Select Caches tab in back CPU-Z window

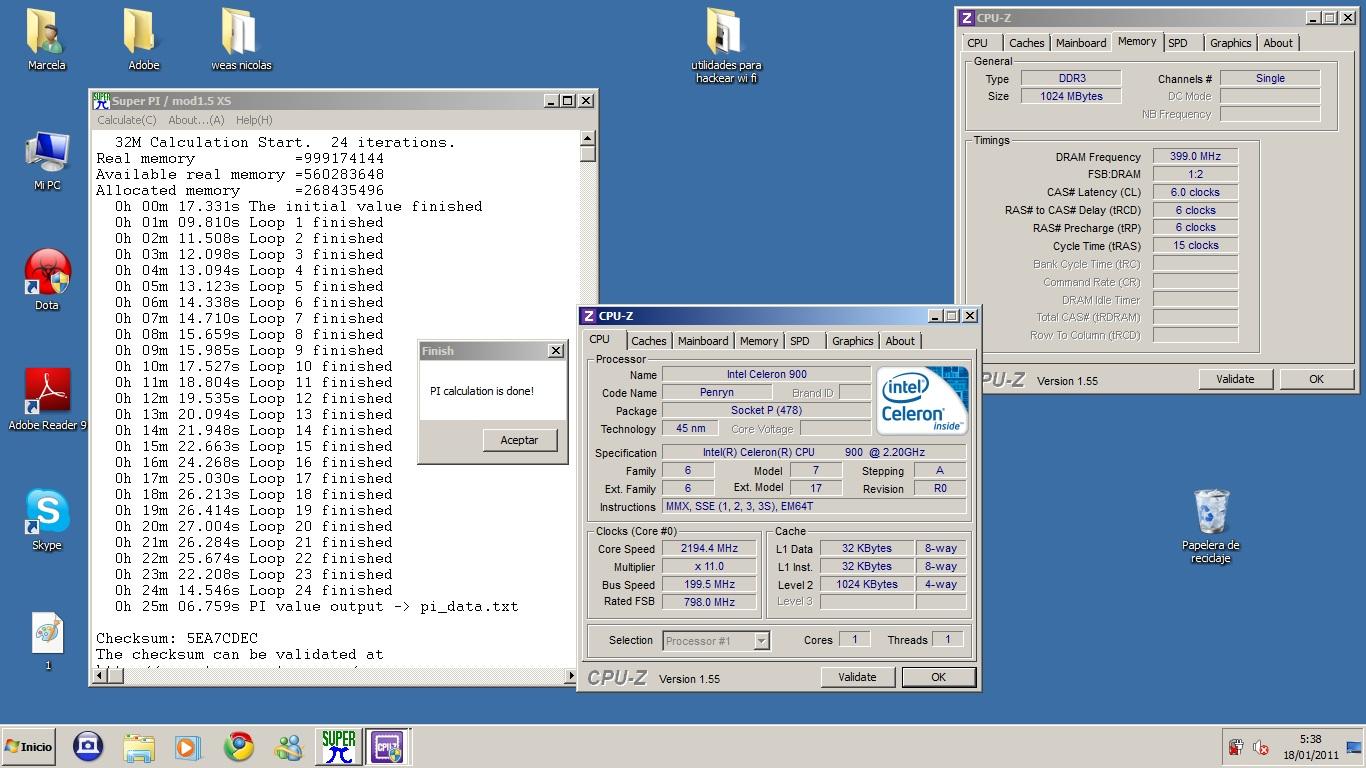pyautogui.click(x=1026, y=43)
